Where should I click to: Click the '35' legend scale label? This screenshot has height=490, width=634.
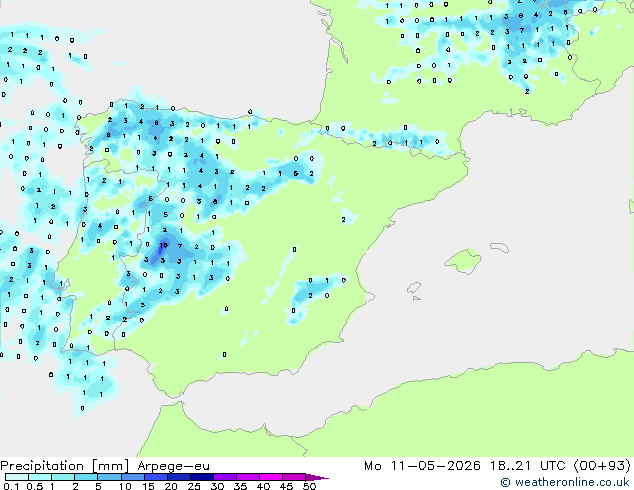pyautogui.click(x=241, y=486)
